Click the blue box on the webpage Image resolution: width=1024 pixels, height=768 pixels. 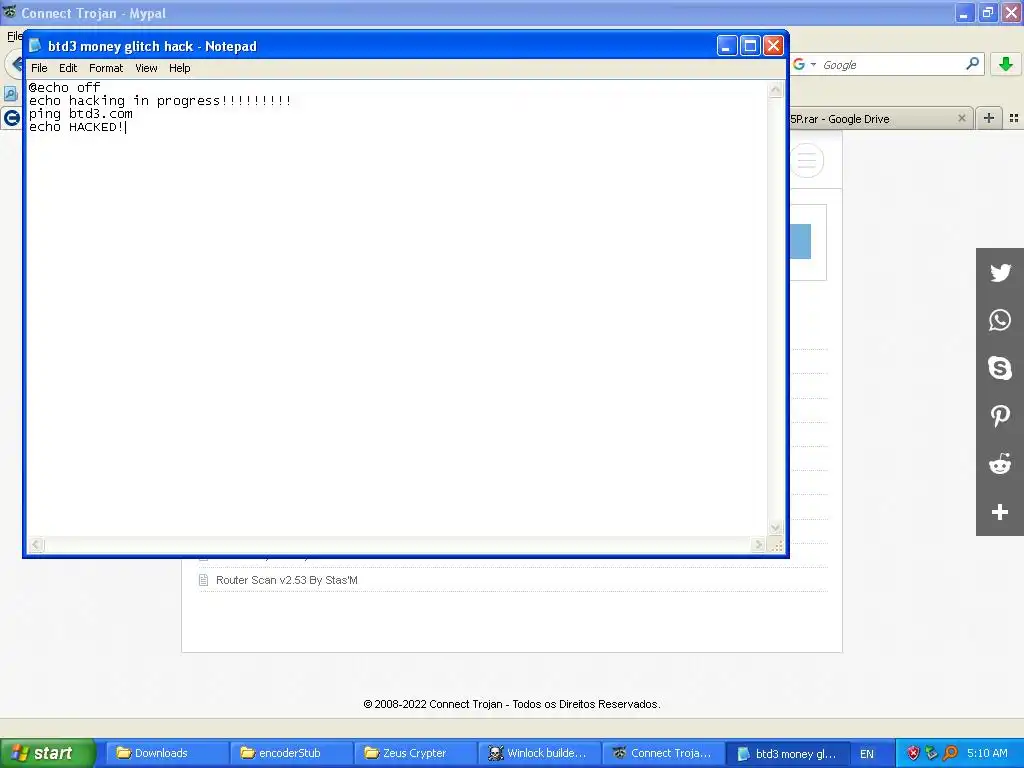801,241
